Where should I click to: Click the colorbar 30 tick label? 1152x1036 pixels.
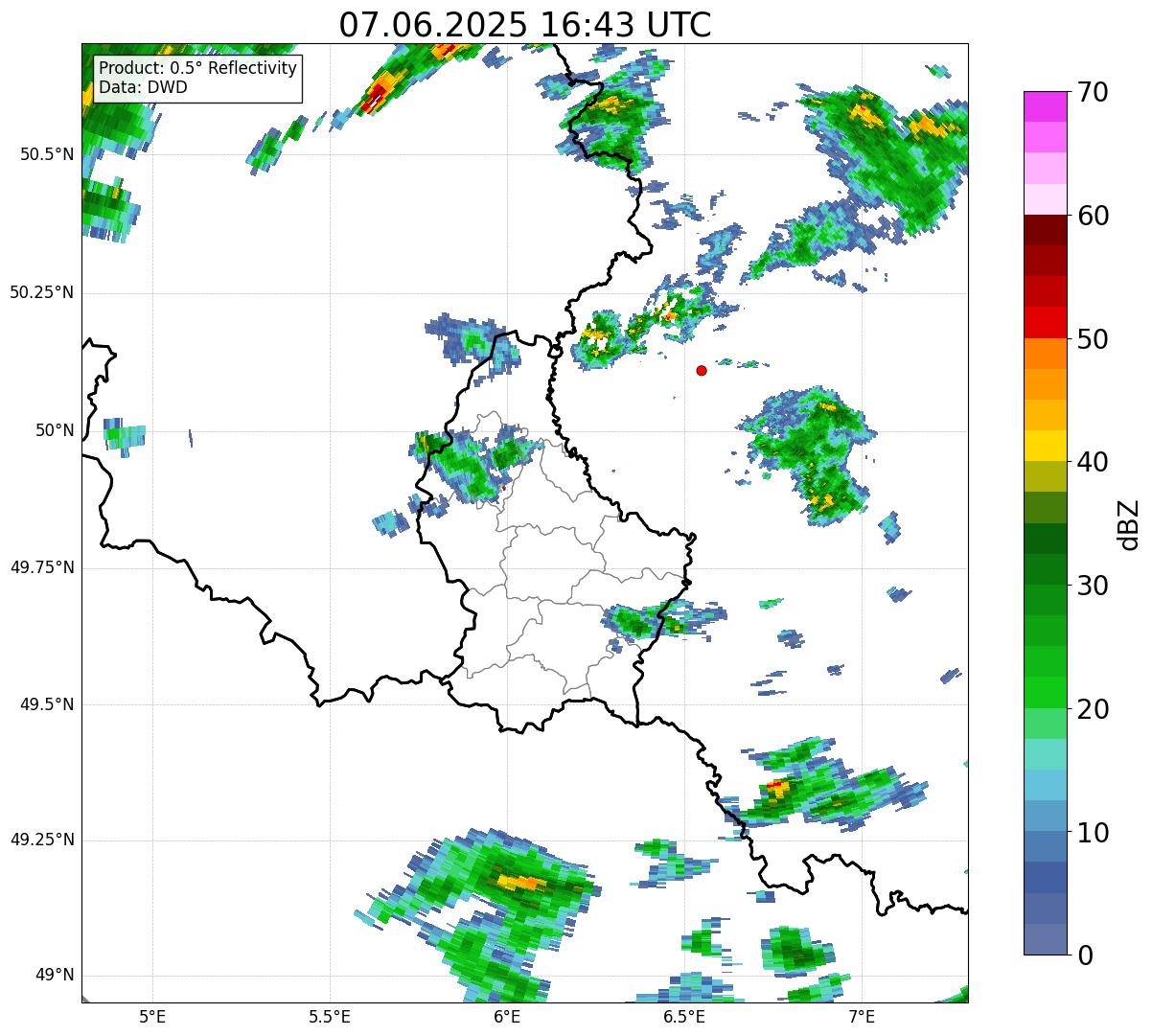tap(1092, 586)
